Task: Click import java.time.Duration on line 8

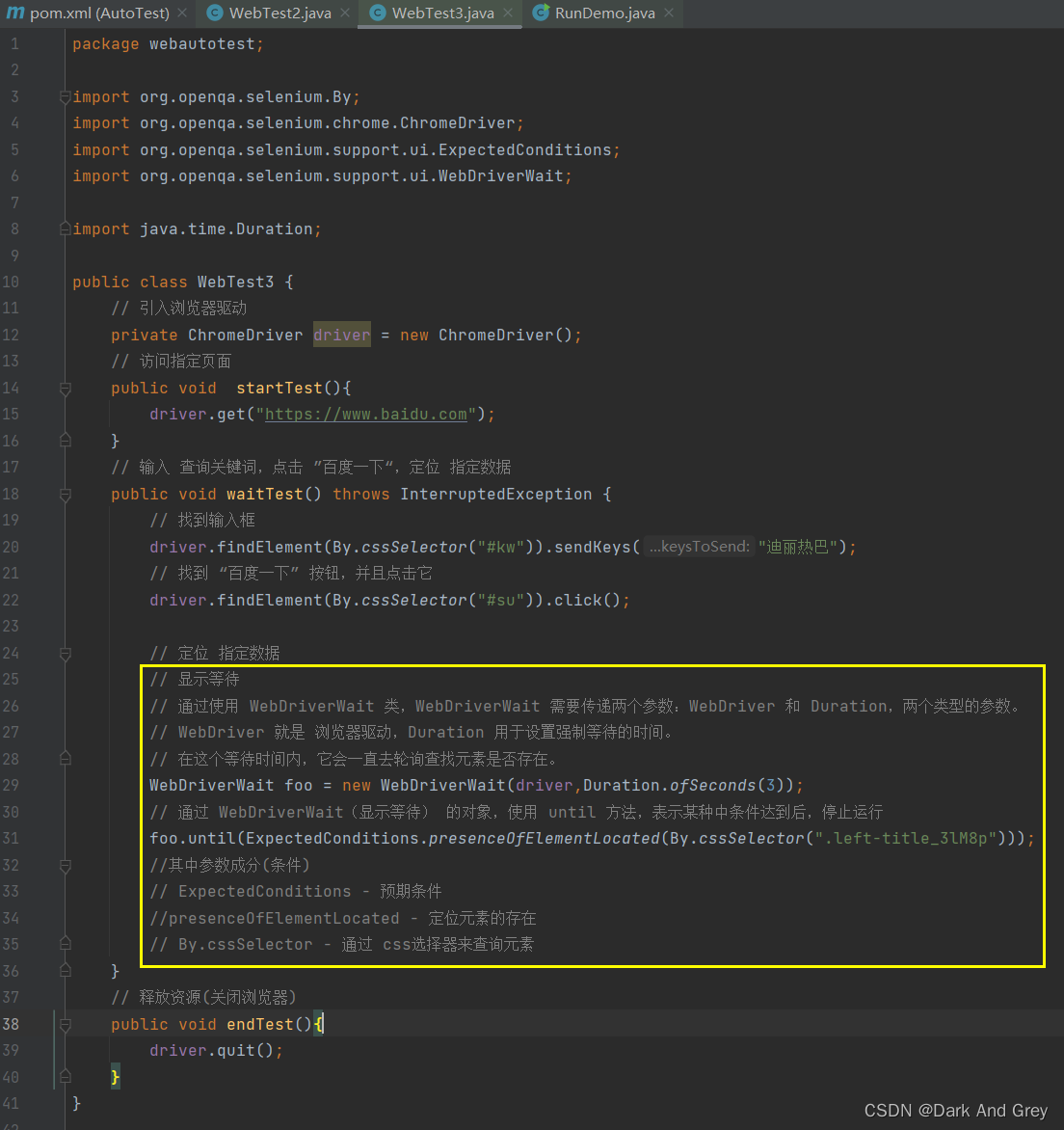Action: click(197, 229)
